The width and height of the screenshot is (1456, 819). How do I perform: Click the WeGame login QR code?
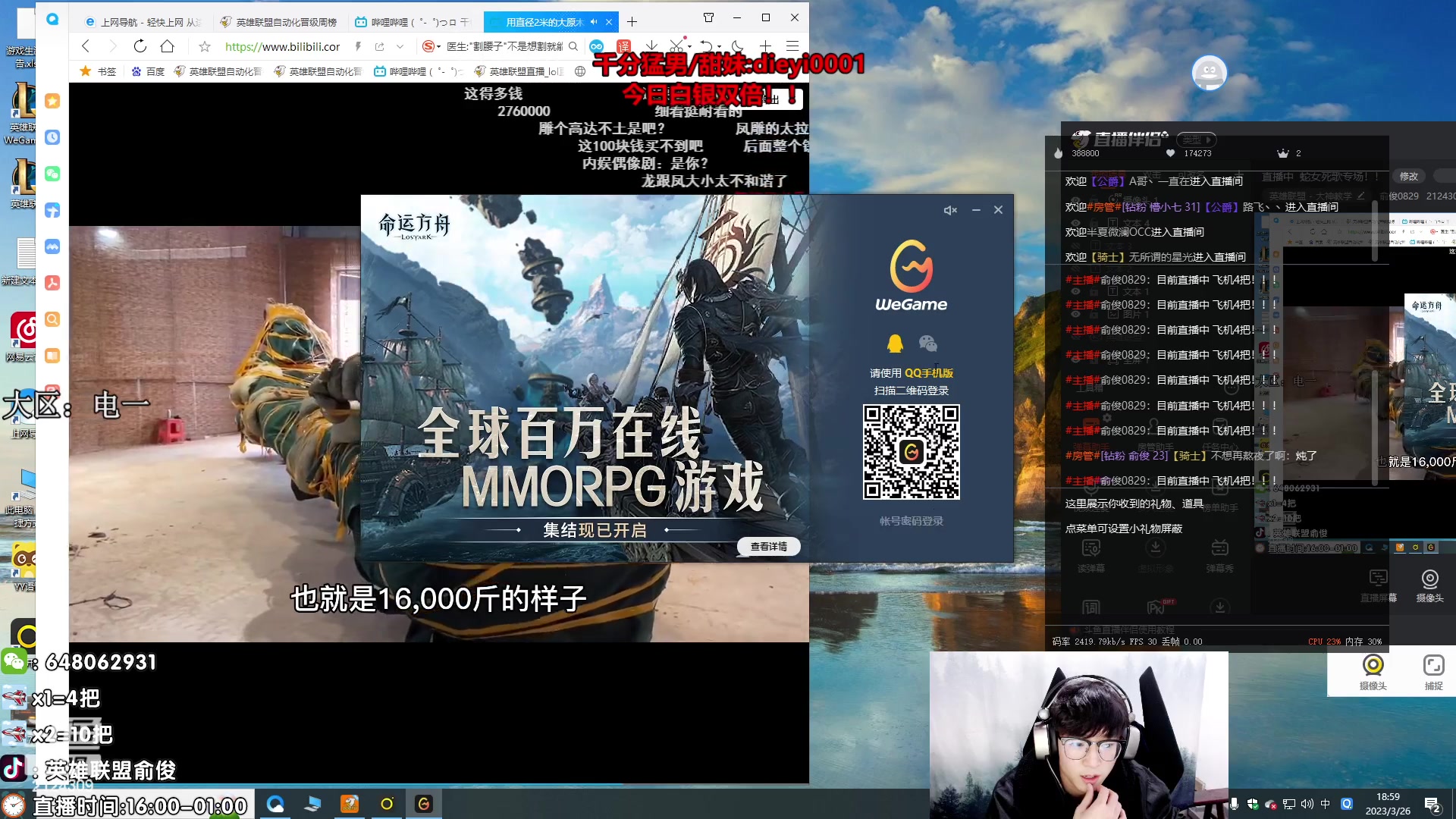pos(912,452)
